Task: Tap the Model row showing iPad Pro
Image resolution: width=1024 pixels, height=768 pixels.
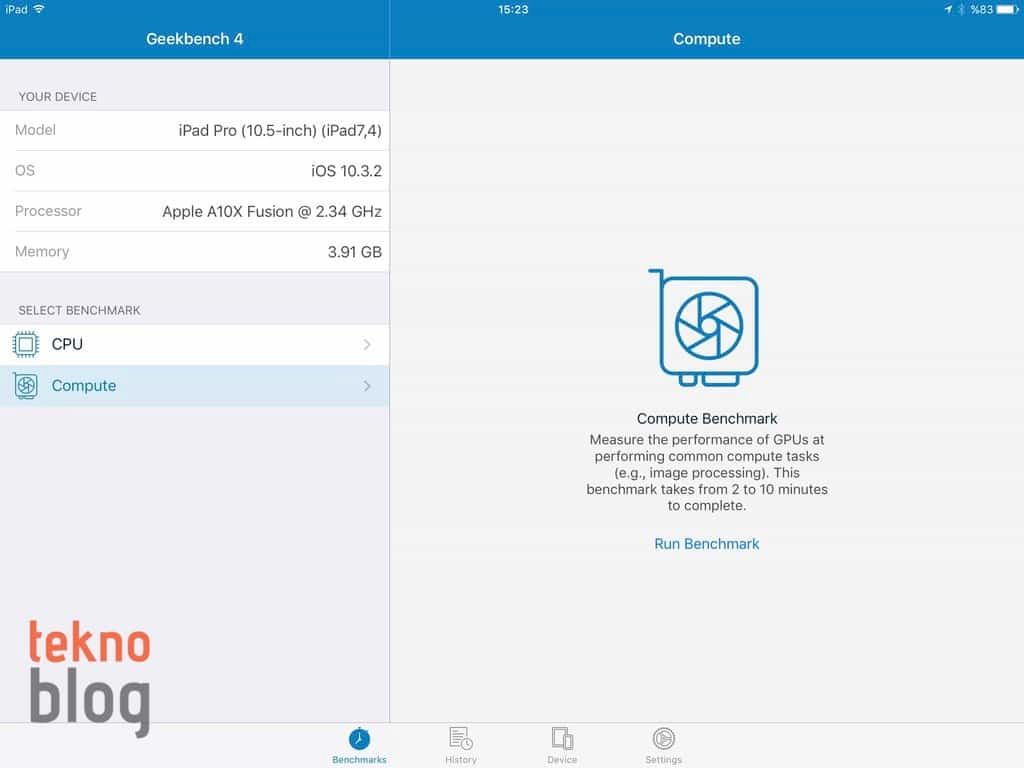Action: [195, 130]
